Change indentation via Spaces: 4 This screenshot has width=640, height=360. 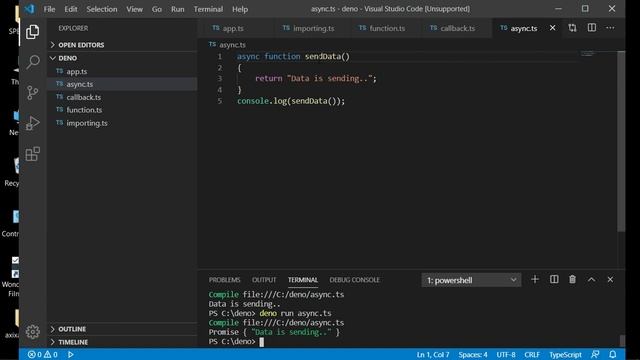tap(473, 354)
